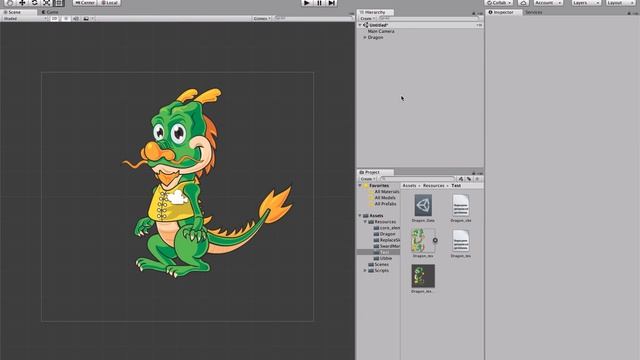
Task: Click the Resources breadcrumb
Action: point(433,186)
